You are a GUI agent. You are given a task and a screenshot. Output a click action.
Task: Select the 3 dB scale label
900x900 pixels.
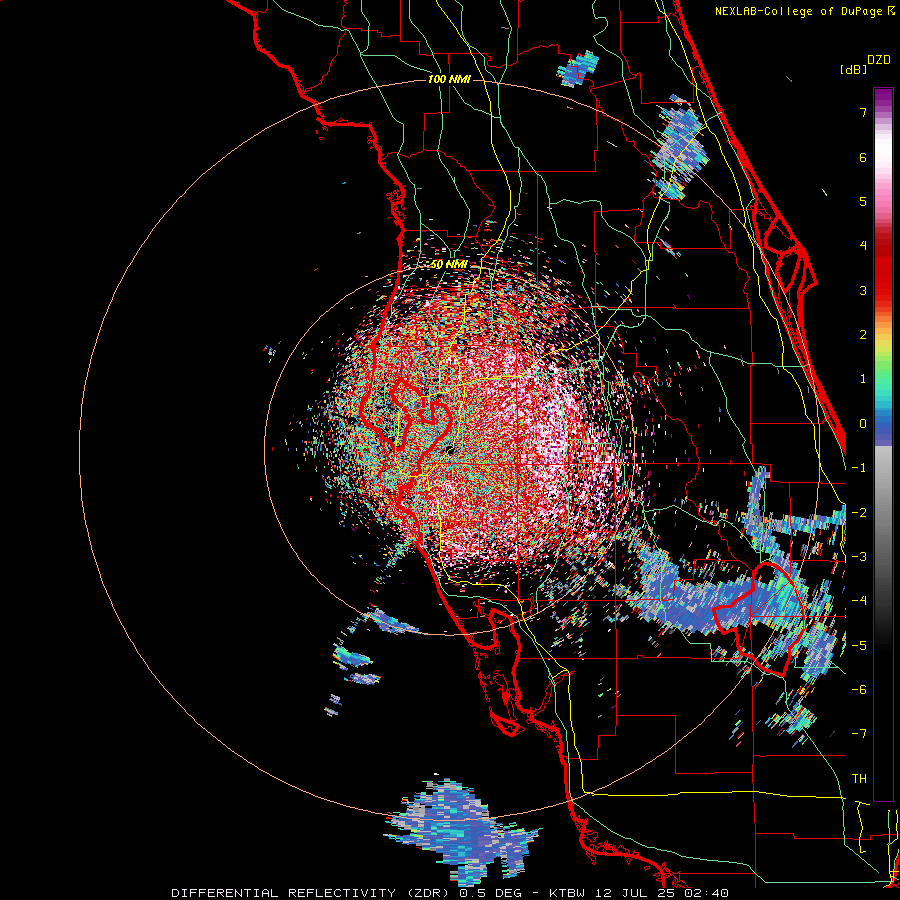coord(863,290)
